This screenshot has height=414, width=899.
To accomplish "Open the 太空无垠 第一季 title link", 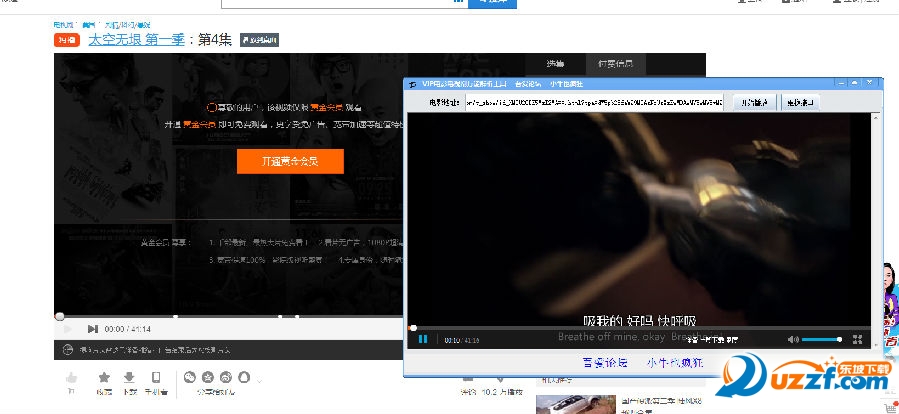I will (136, 40).
